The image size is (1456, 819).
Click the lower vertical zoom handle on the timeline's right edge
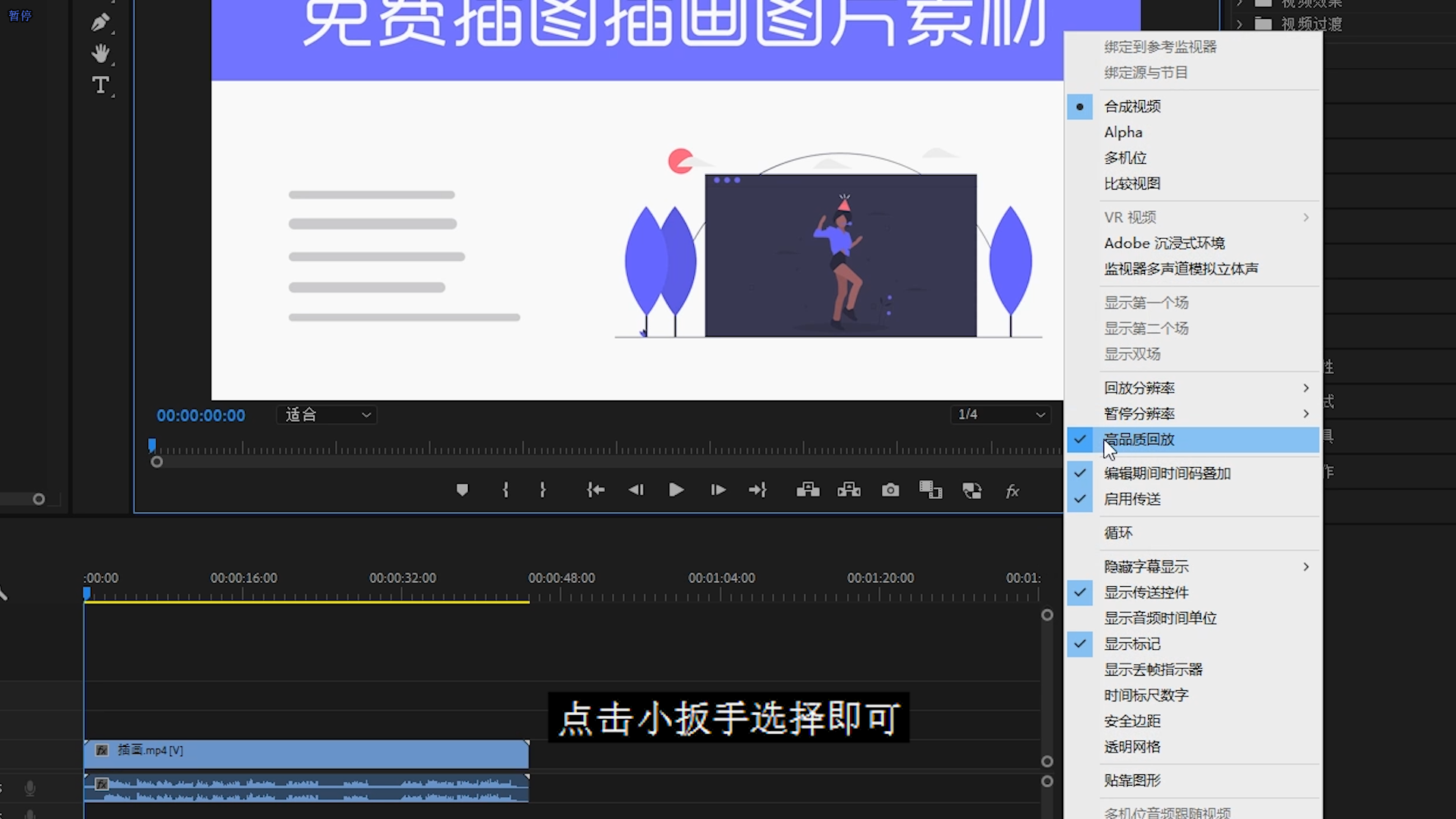(1047, 761)
